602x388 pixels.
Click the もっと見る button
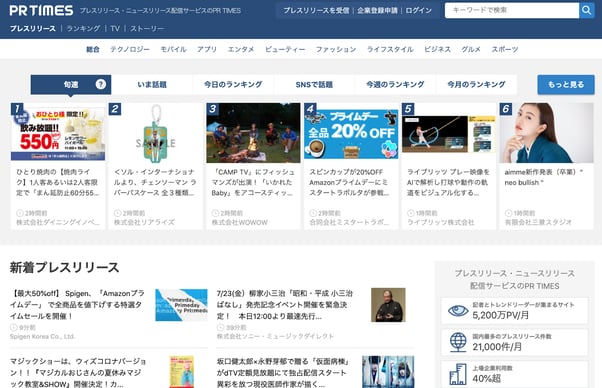point(566,84)
